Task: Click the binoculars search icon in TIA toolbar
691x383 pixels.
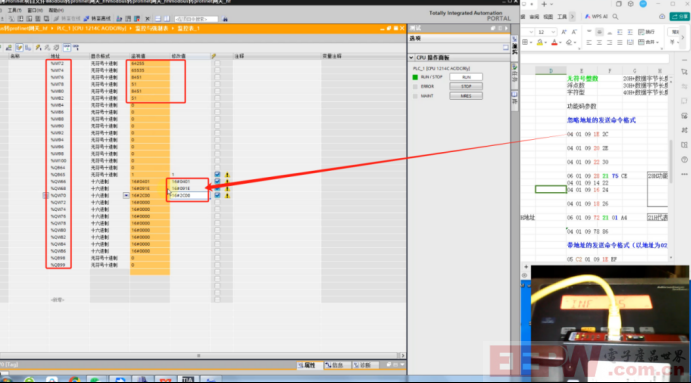Action: [x=225, y=19]
